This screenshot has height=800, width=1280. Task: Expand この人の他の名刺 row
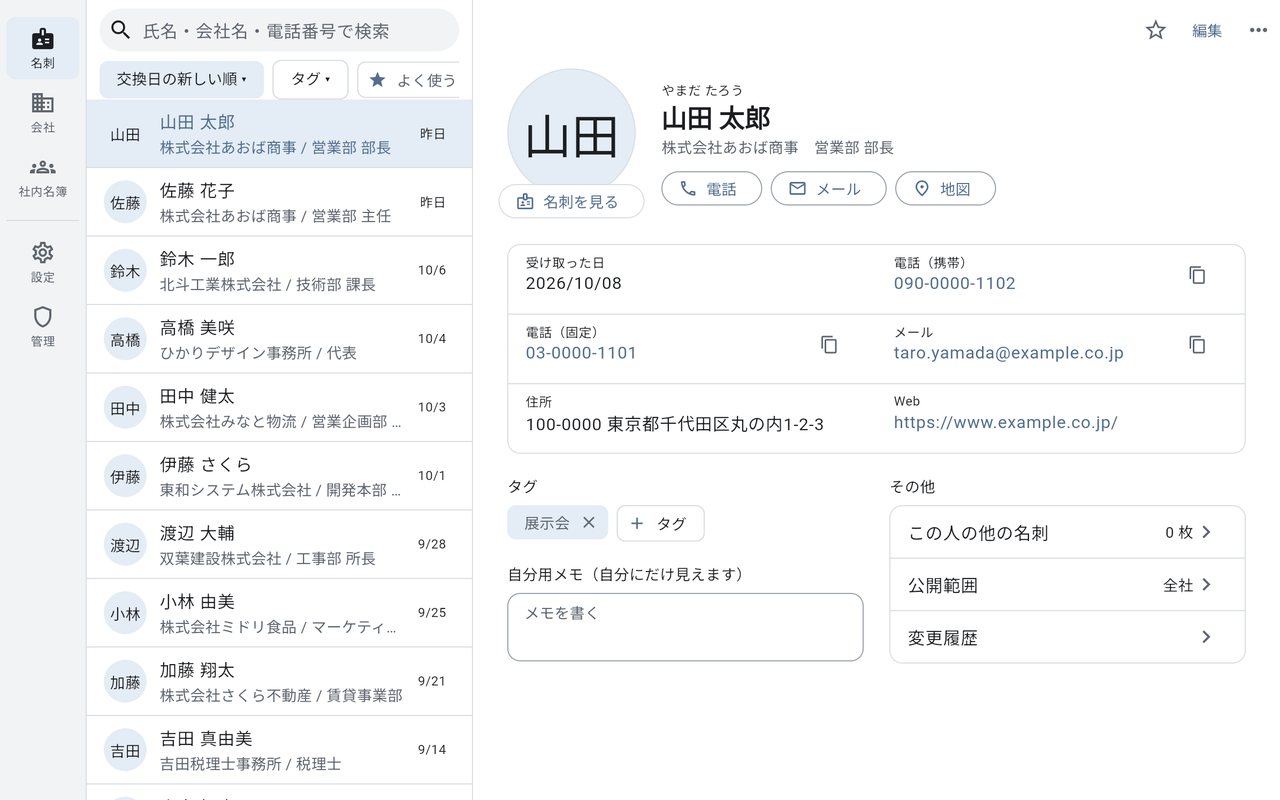coord(1067,532)
